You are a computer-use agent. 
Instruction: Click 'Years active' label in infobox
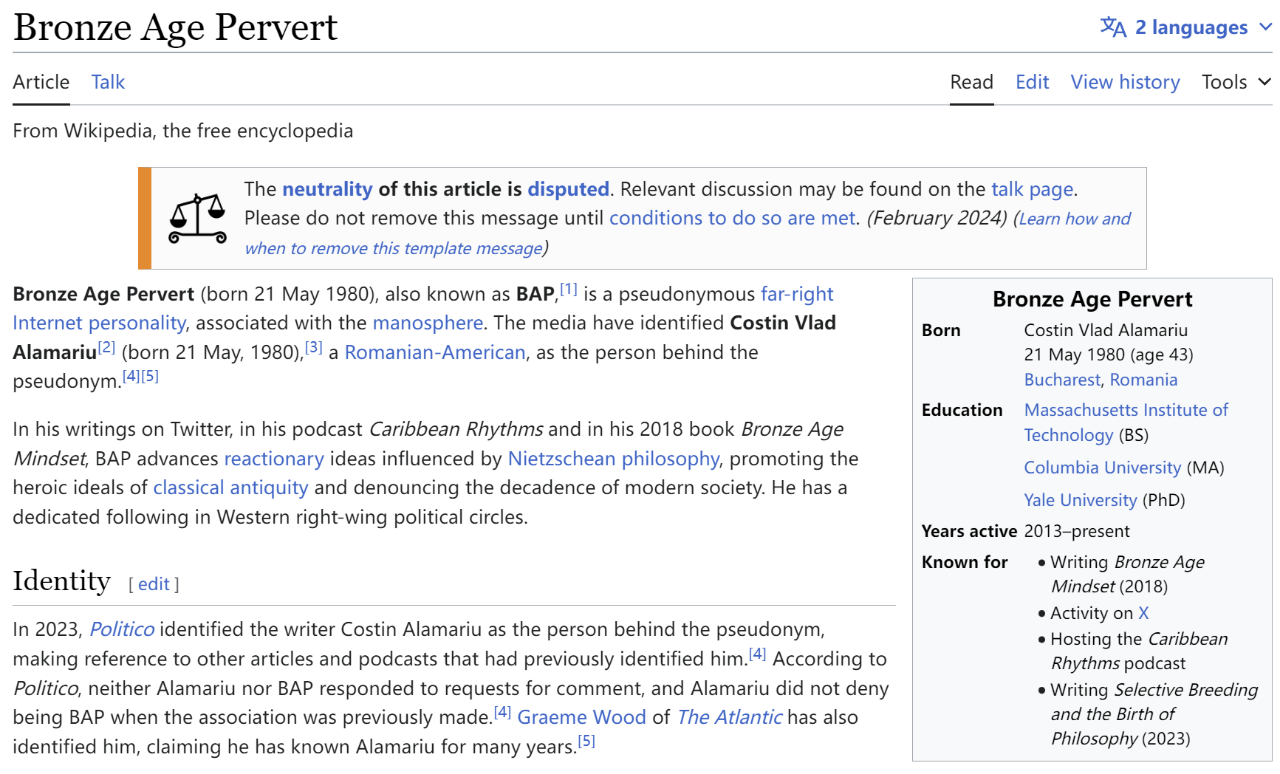click(x=969, y=531)
